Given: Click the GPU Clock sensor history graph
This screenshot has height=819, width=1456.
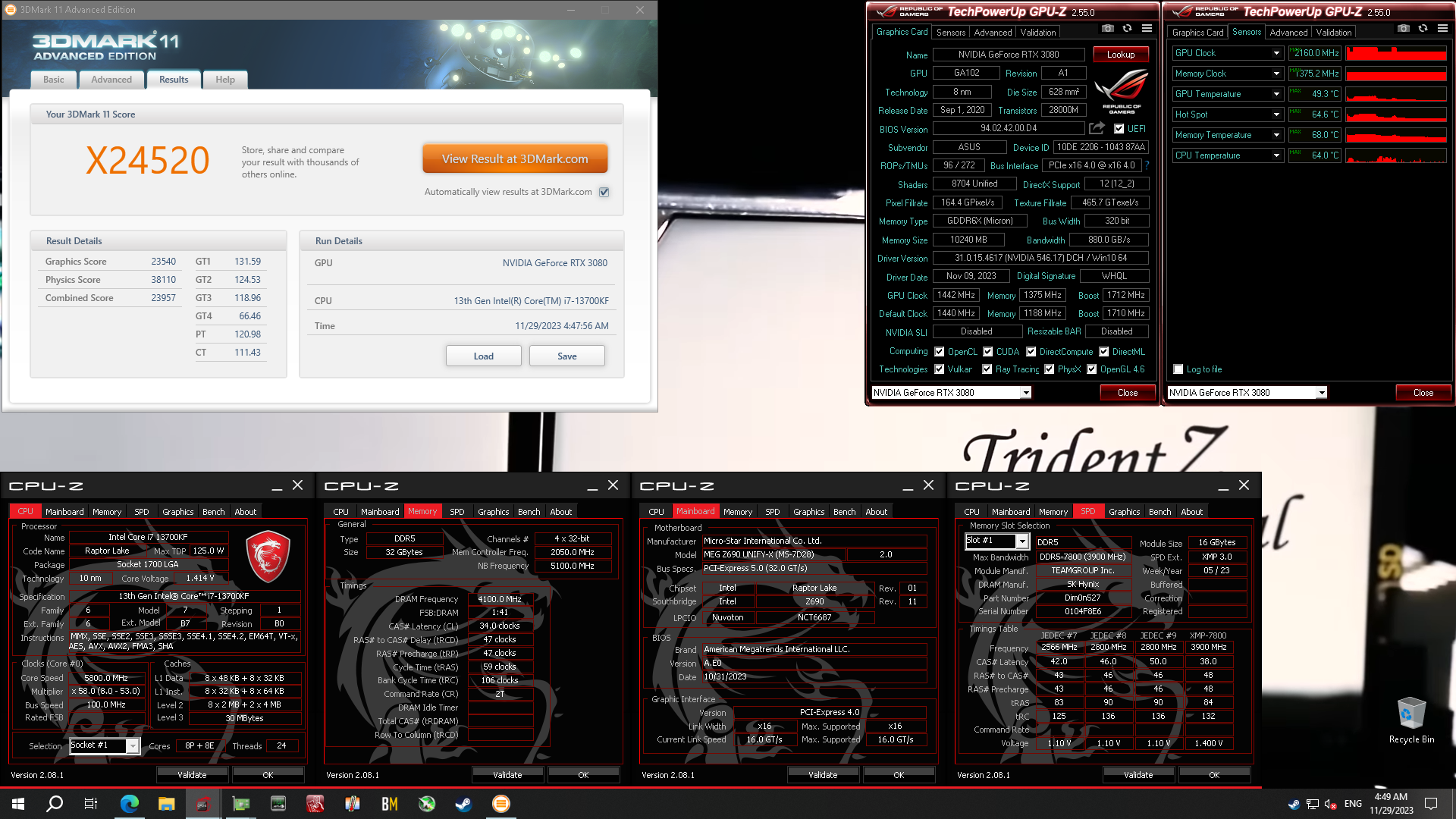Looking at the screenshot, I should coord(1396,53).
